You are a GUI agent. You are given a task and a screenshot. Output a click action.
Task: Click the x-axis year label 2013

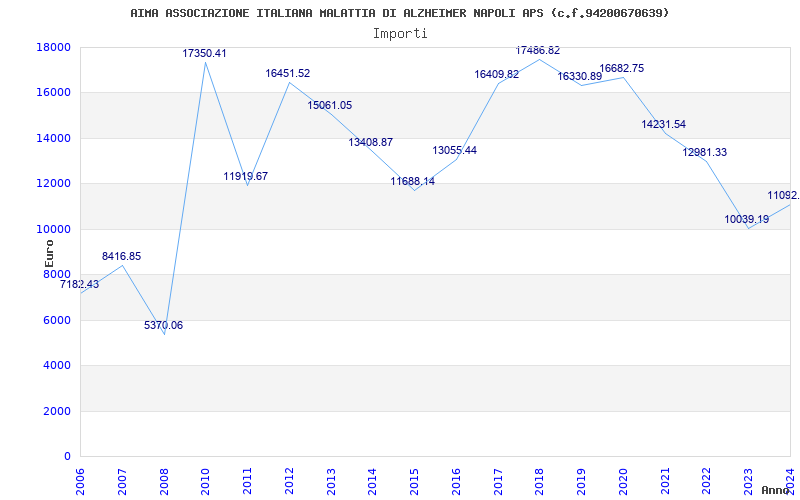331,482
